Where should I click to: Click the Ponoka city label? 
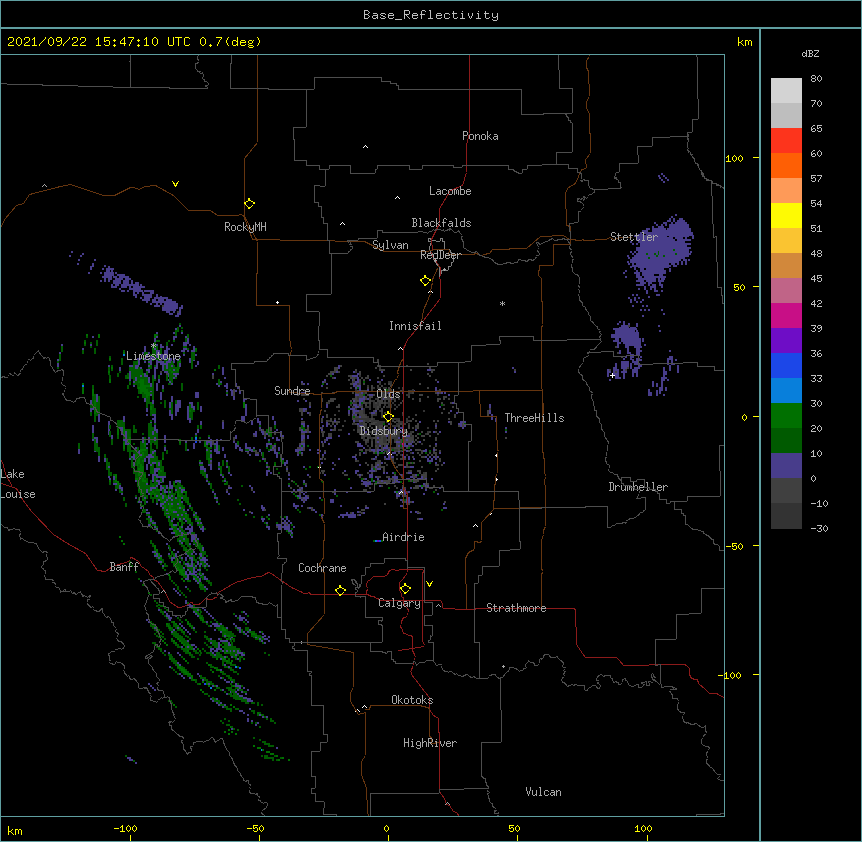480,136
